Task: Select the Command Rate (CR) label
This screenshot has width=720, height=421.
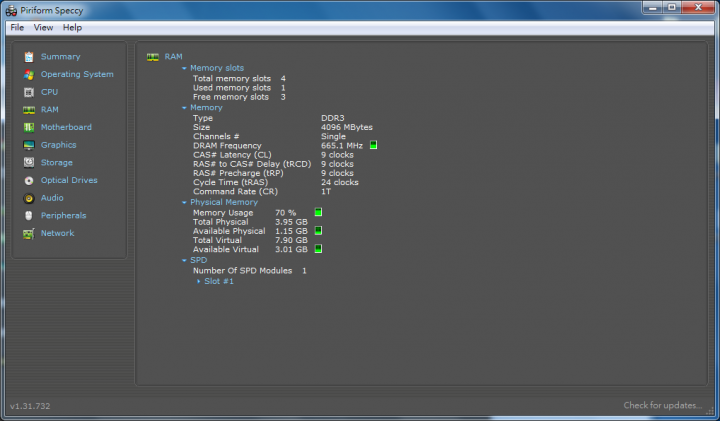Action: point(235,191)
